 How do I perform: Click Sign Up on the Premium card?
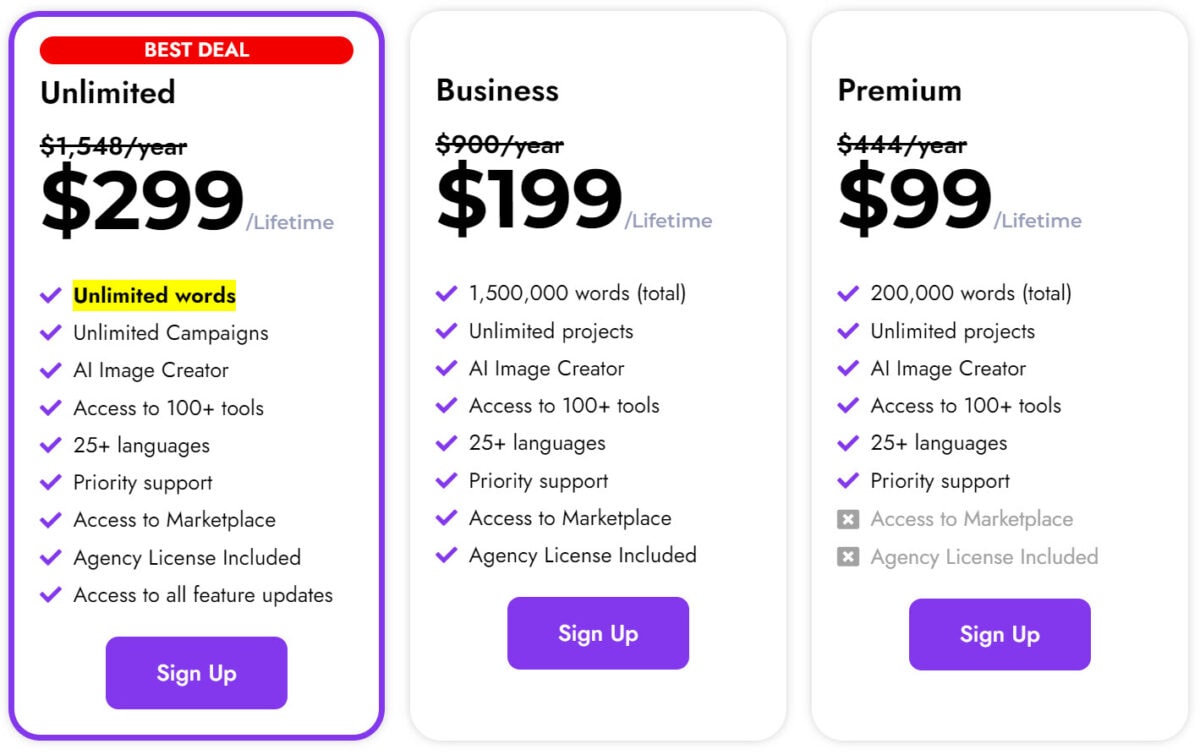[999, 633]
